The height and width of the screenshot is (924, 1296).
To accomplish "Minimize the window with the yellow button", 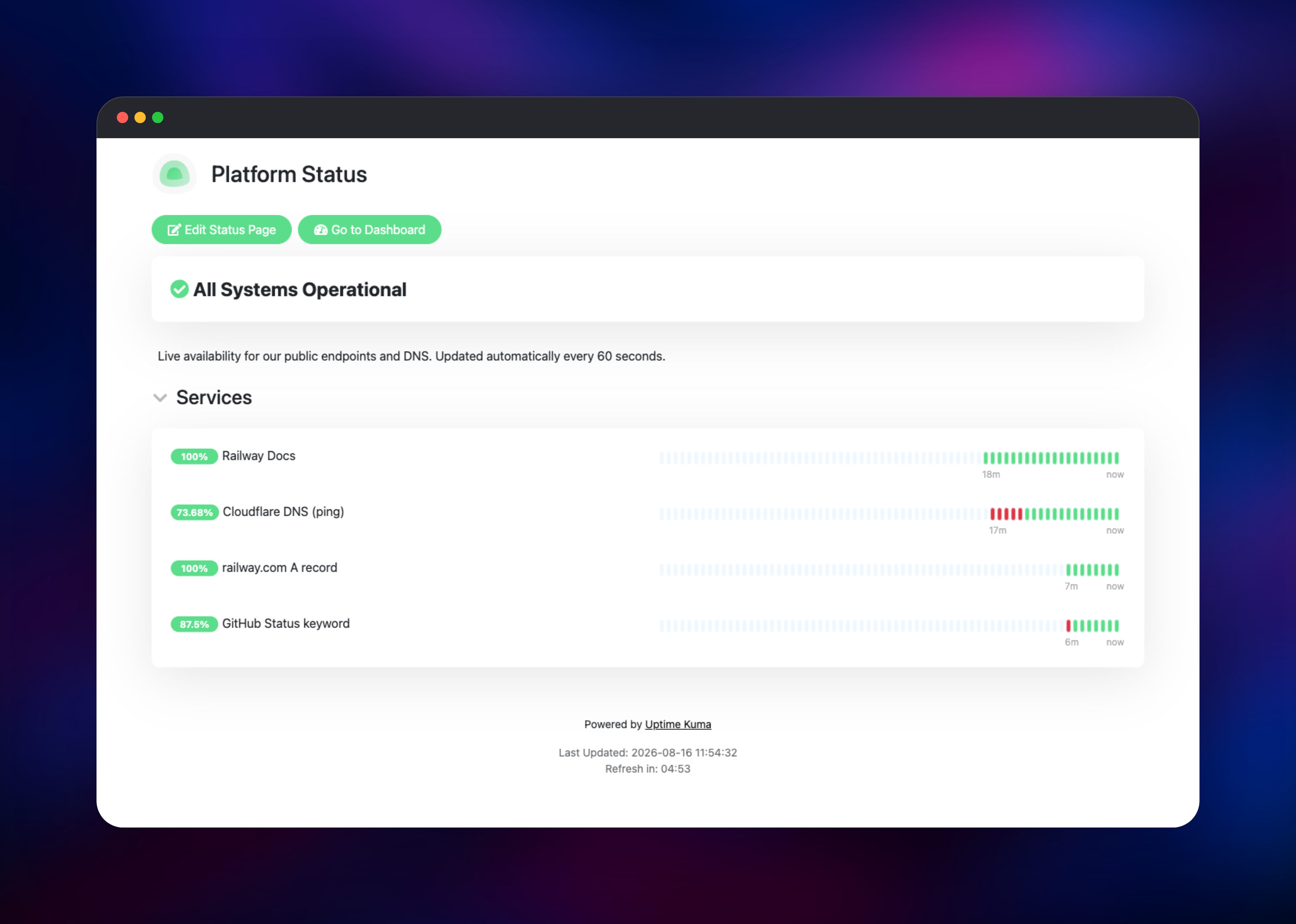I will [140, 117].
